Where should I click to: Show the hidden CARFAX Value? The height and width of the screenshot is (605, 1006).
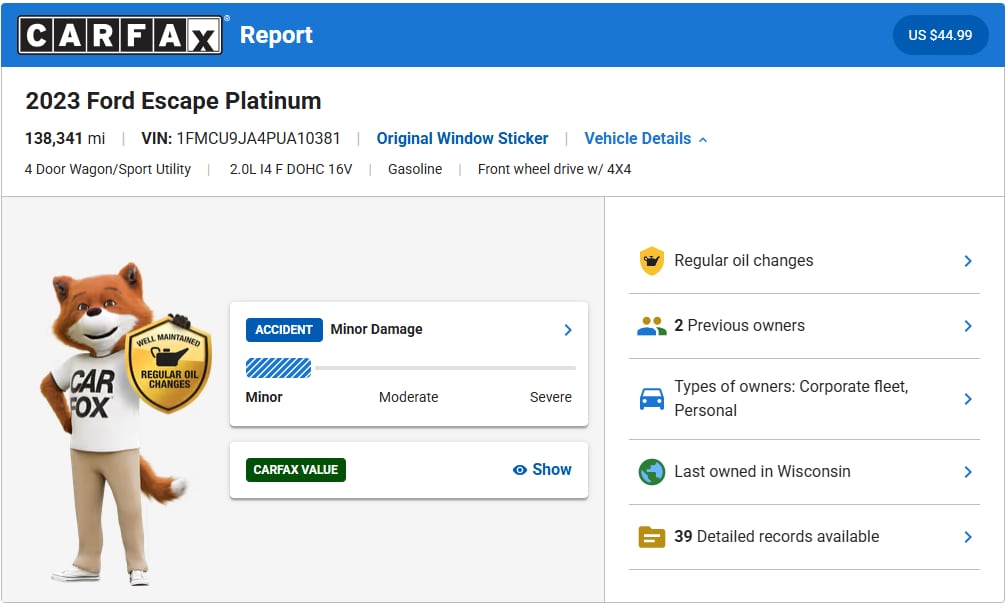coord(542,470)
